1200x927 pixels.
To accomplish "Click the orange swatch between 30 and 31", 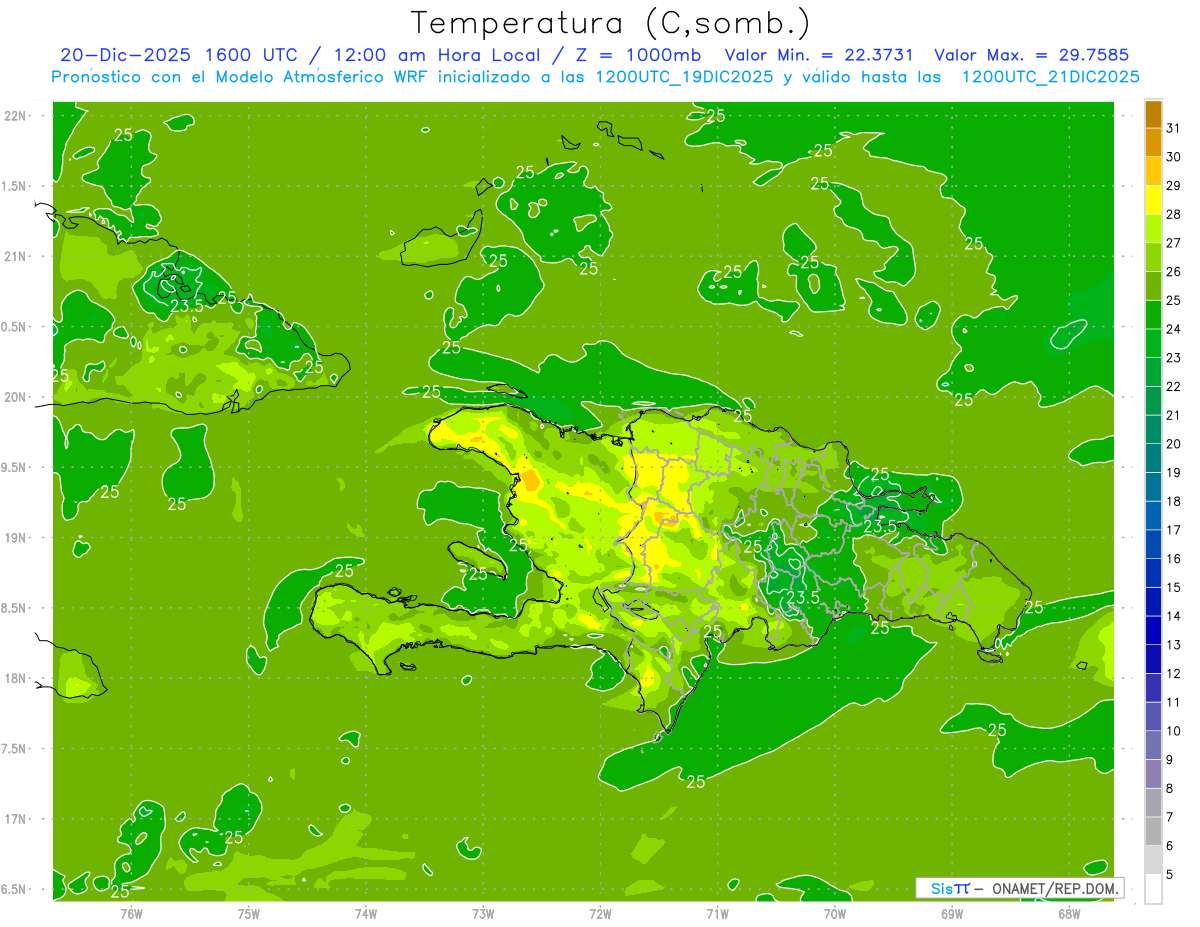I will coord(1153,143).
